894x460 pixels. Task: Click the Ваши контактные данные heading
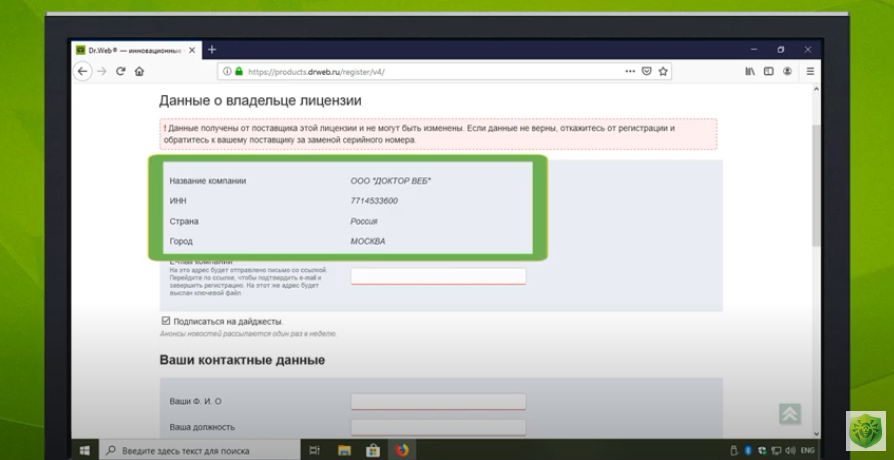pos(242,360)
